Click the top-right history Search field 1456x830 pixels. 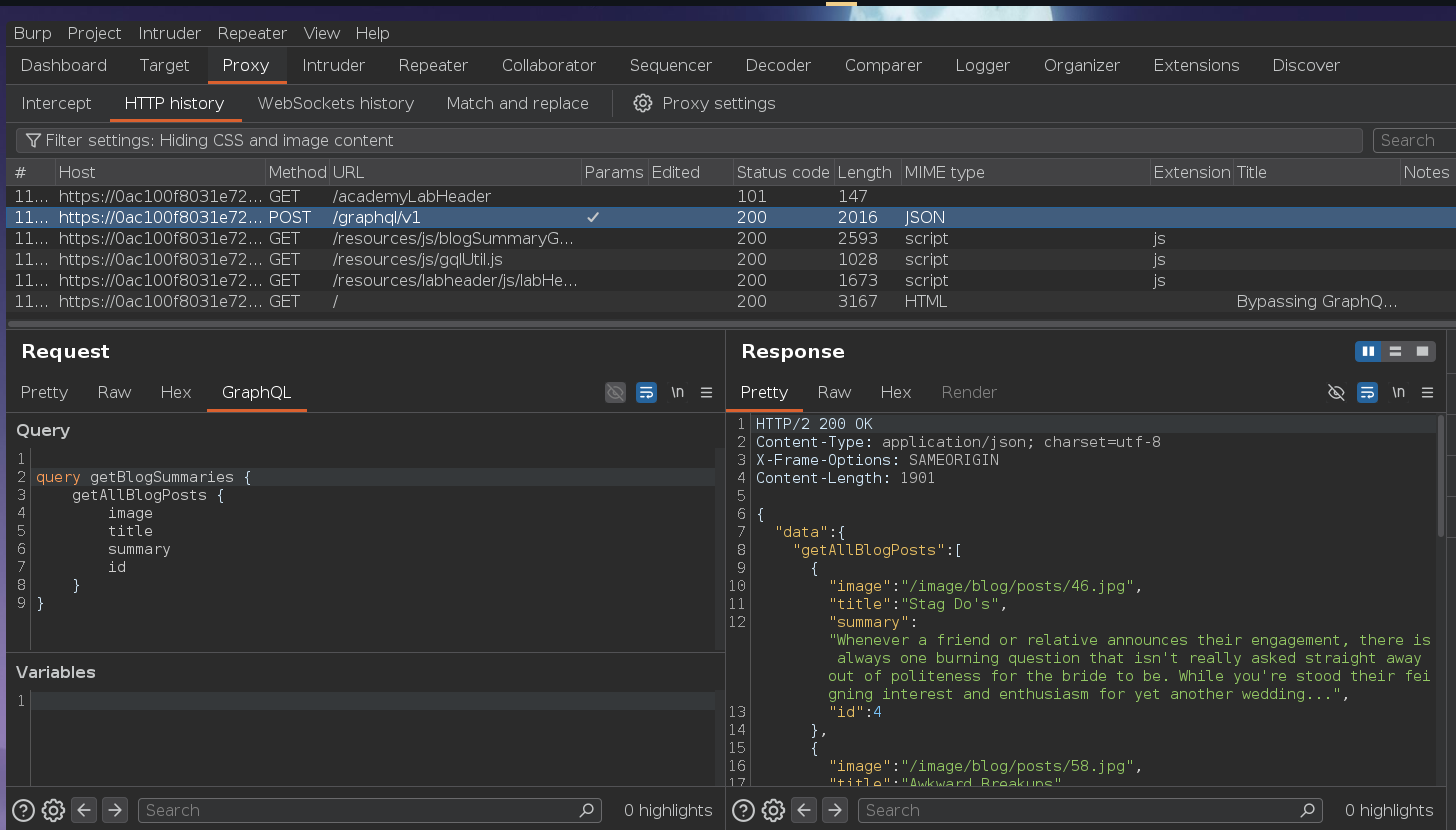click(1414, 140)
